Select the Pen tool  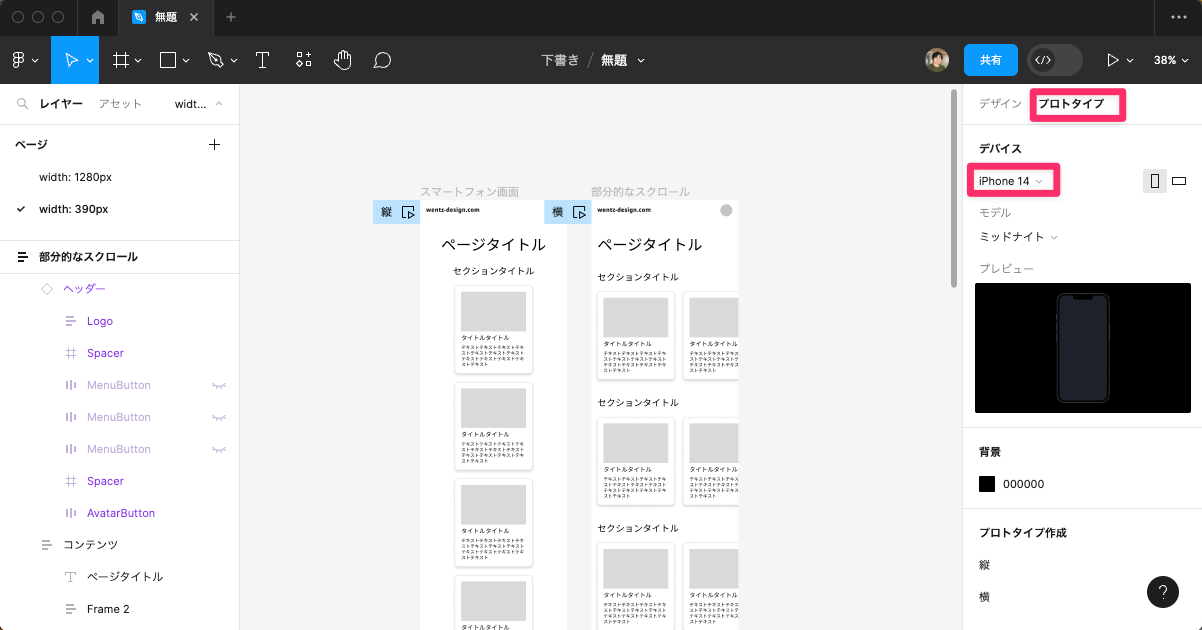(x=215, y=60)
